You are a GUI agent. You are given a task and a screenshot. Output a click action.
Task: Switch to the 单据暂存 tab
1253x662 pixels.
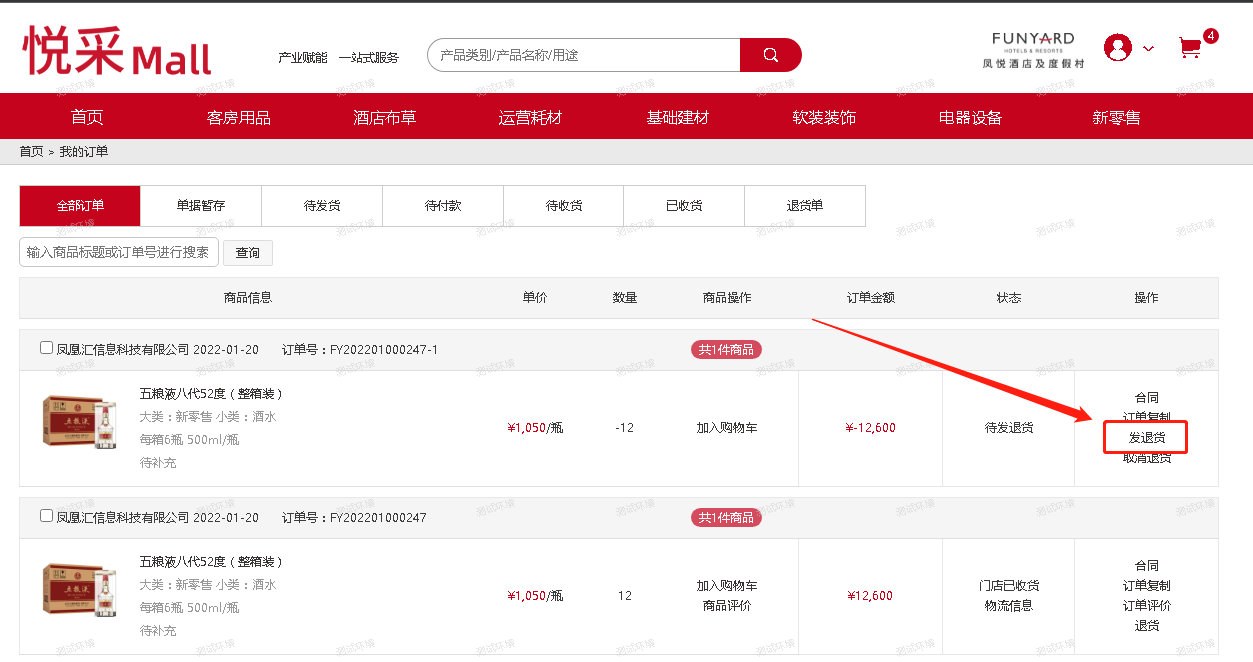[201, 206]
